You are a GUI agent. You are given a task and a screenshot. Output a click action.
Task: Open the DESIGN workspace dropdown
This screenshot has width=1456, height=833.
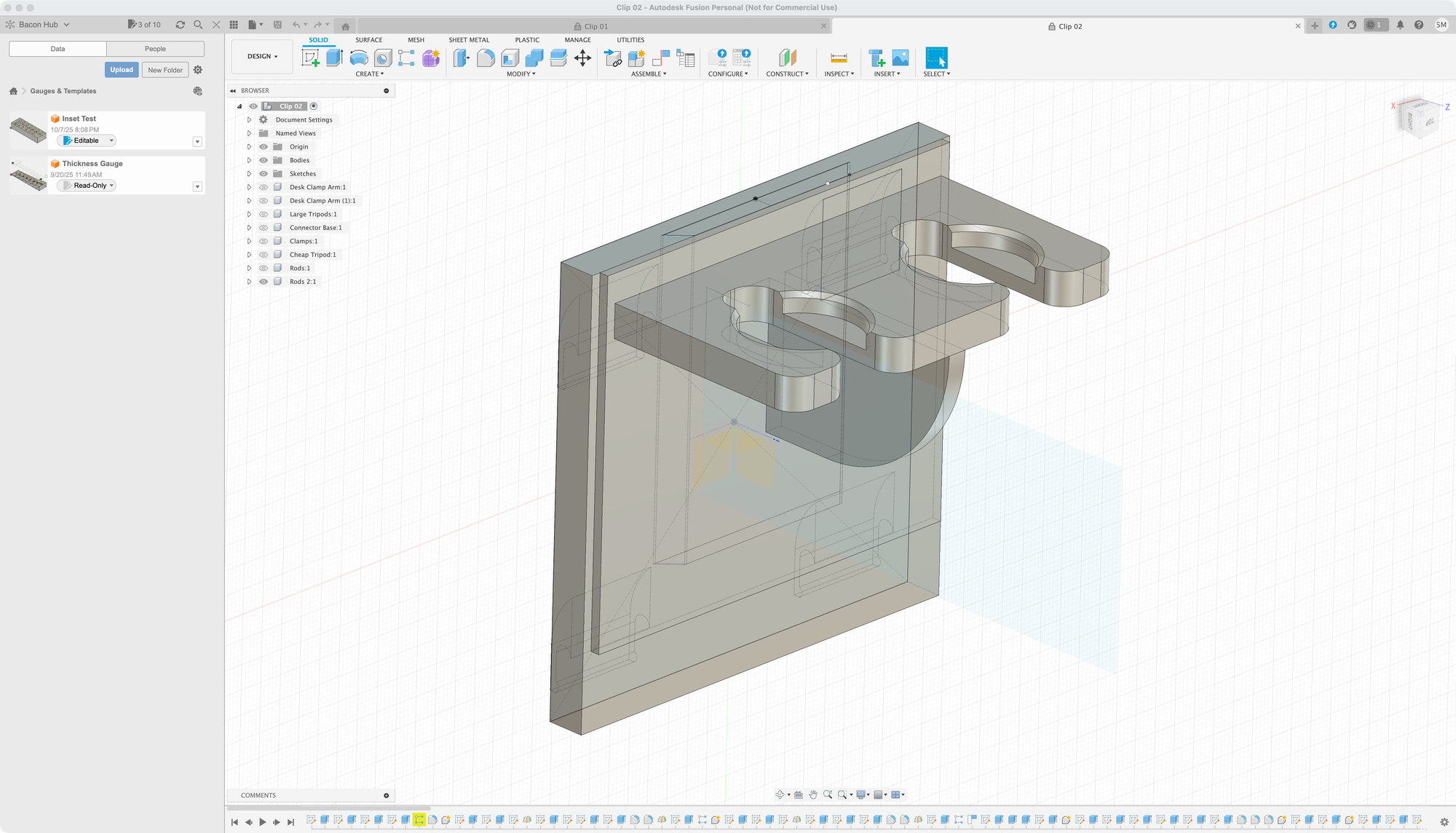pyautogui.click(x=261, y=56)
